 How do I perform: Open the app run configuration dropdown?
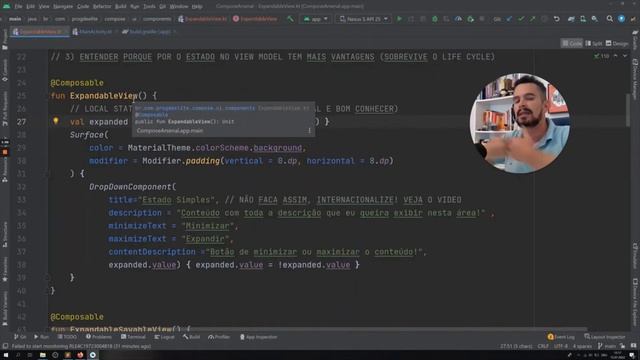(316, 19)
